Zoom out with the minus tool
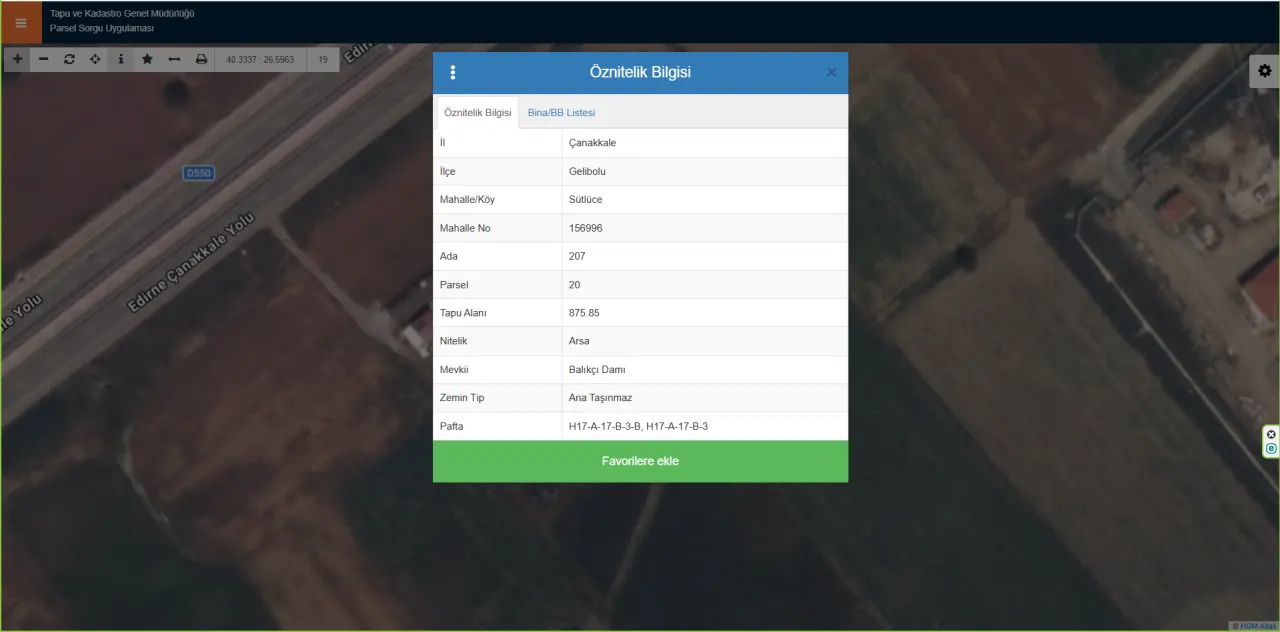Viewport: 1280px width, 632px height. coord(43,59)
